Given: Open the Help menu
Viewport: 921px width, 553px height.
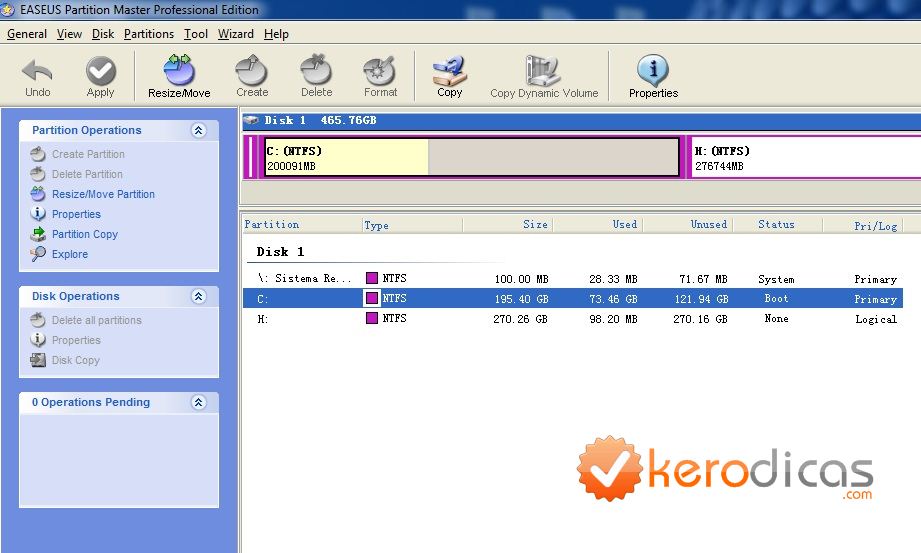Looking at the screenshot, I should pos(276,34).
